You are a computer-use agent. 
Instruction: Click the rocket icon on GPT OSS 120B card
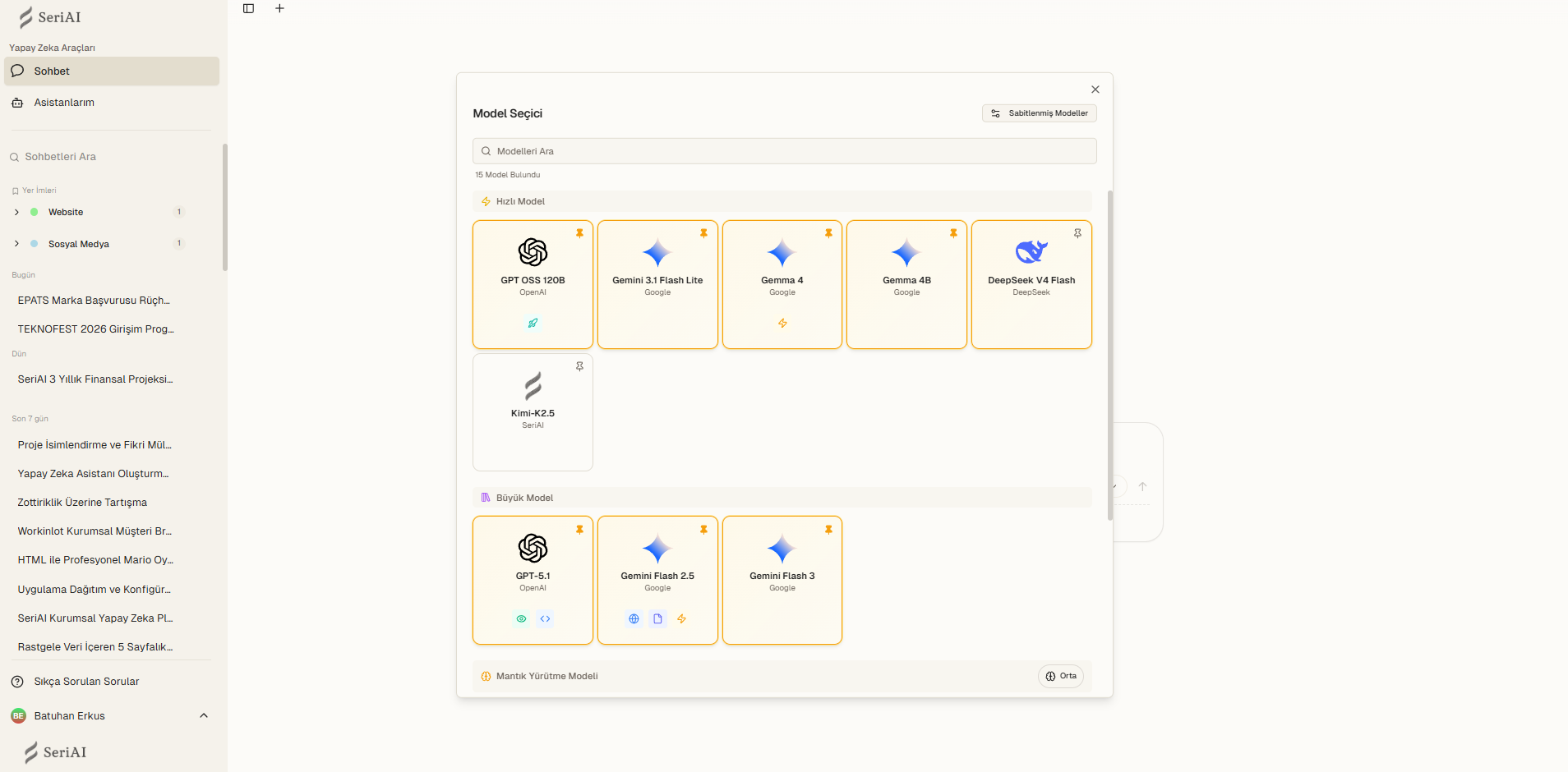tap(533, 323)
